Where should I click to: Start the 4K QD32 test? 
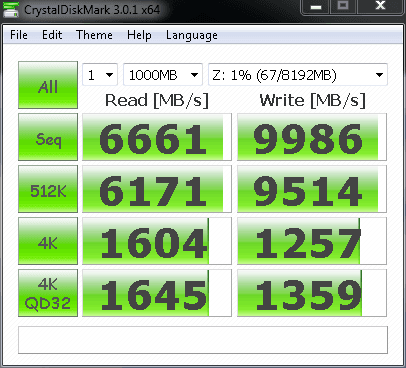tap(48, 293)
